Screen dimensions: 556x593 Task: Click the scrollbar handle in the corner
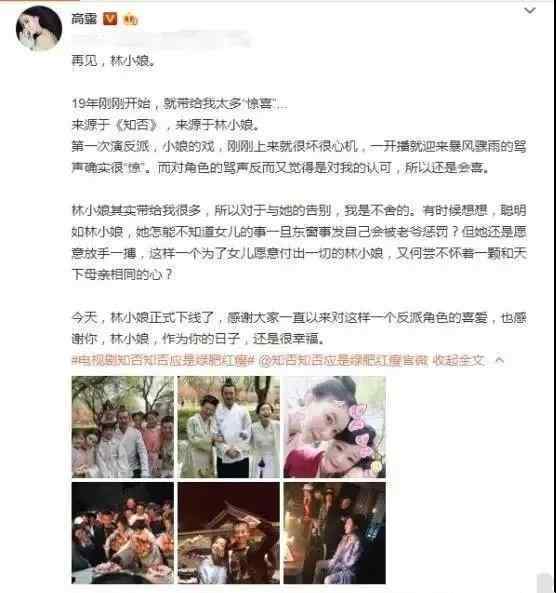coord(545,583)
